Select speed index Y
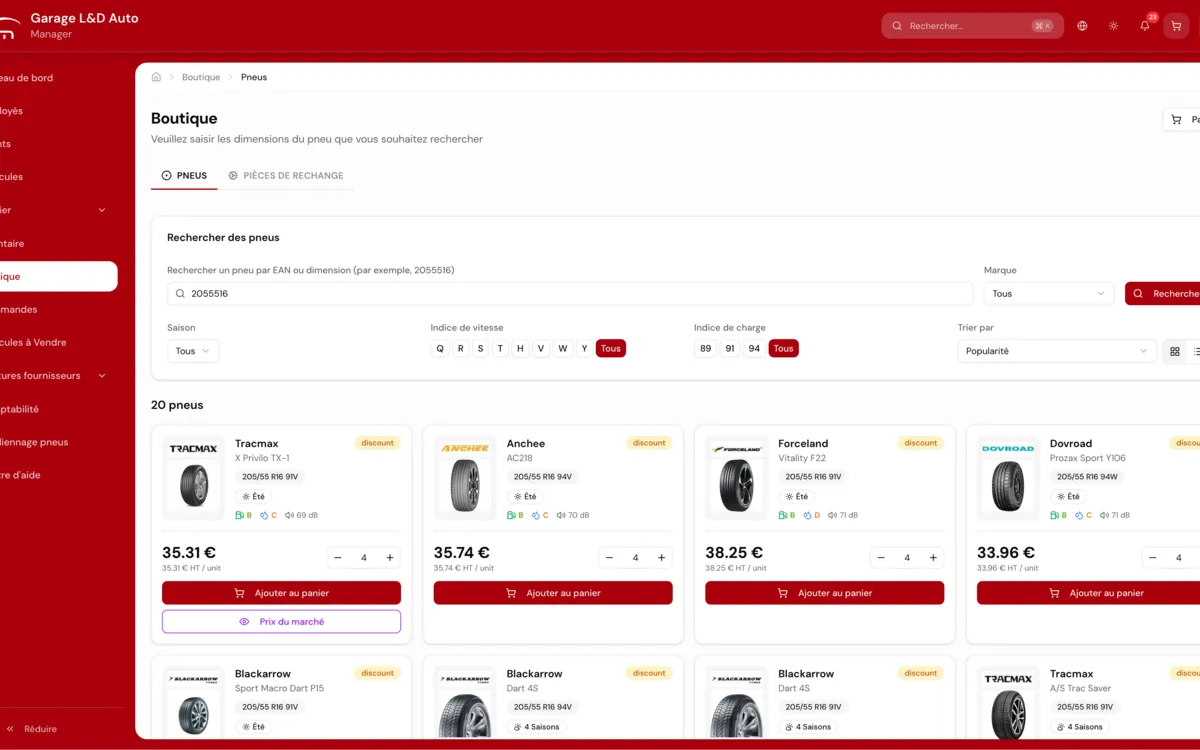 click(x=584, y=349)
